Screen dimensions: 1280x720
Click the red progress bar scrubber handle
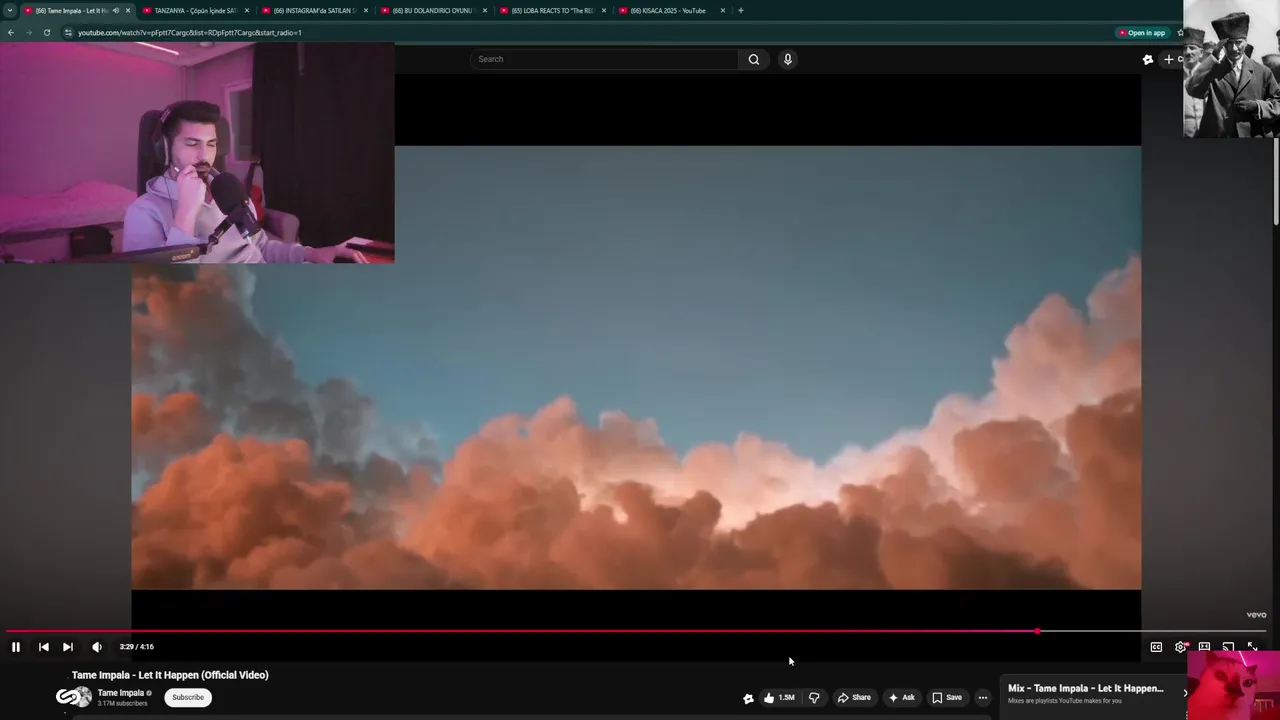pos(1037,631)
